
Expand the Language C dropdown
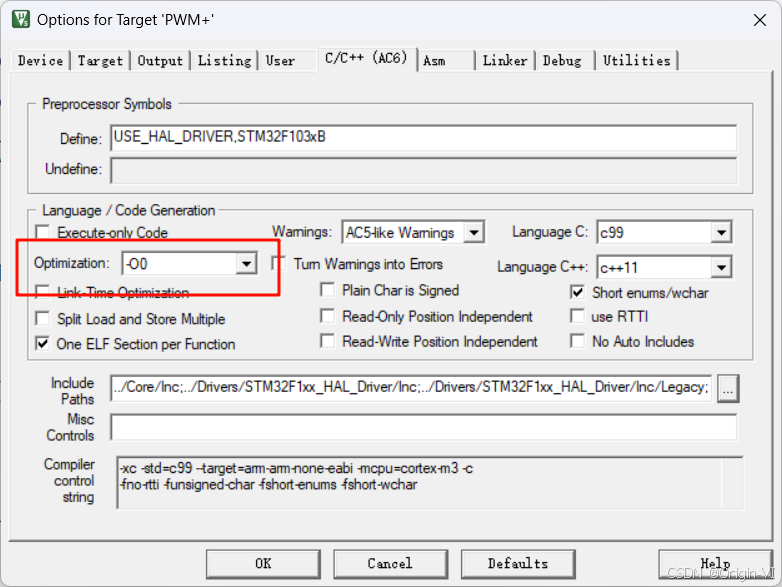click(721, 232)
